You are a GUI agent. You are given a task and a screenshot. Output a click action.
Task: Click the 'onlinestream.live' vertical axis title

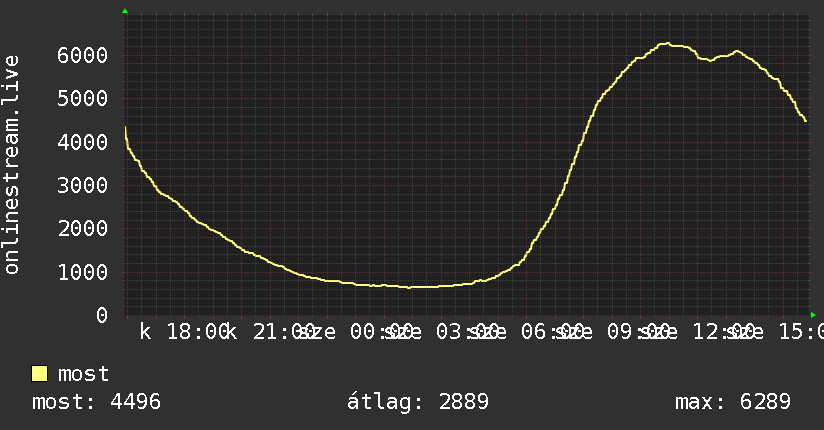click(x=12, y=165)
